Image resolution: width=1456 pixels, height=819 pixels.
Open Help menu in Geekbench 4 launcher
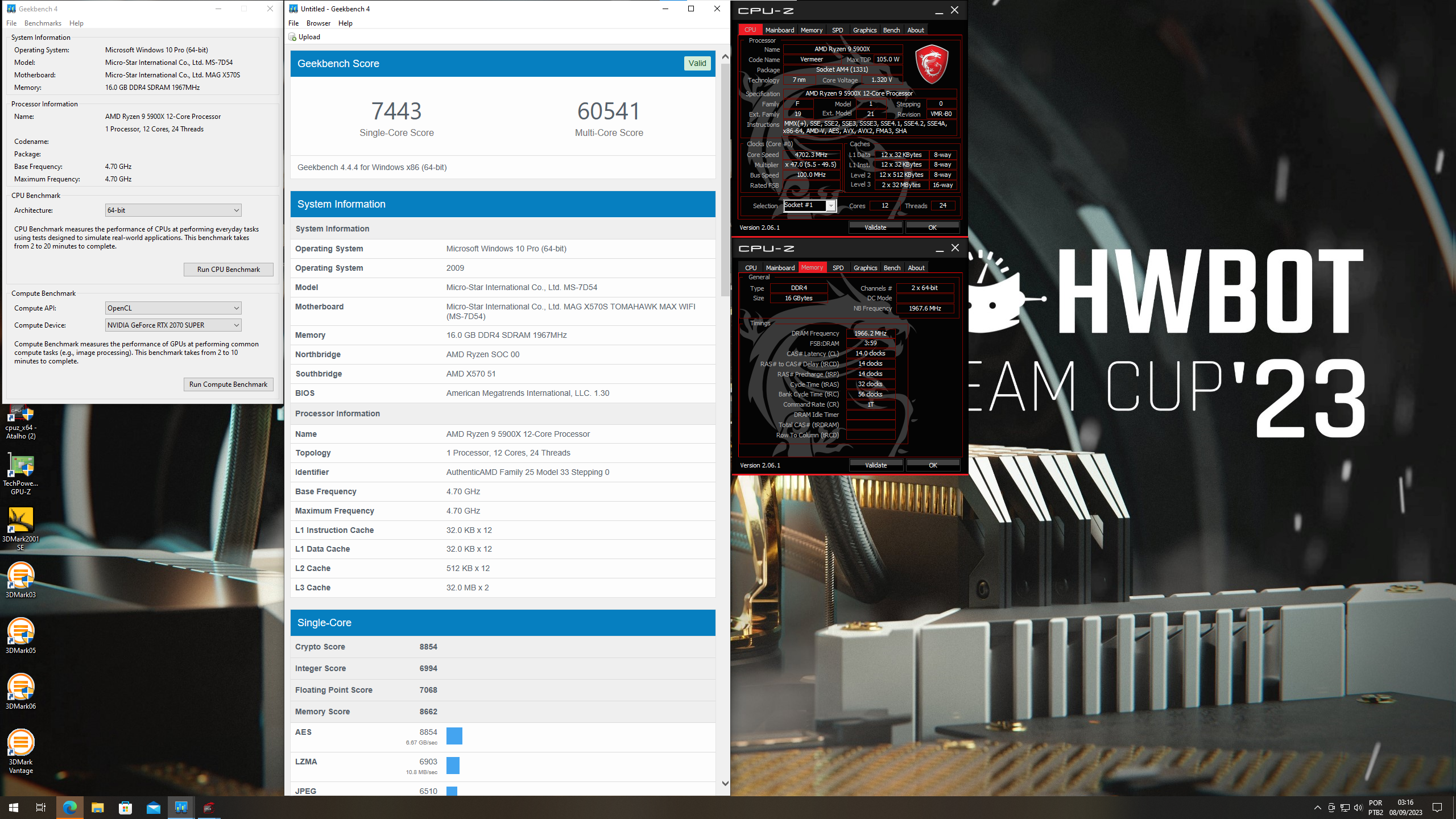[76, 23]
